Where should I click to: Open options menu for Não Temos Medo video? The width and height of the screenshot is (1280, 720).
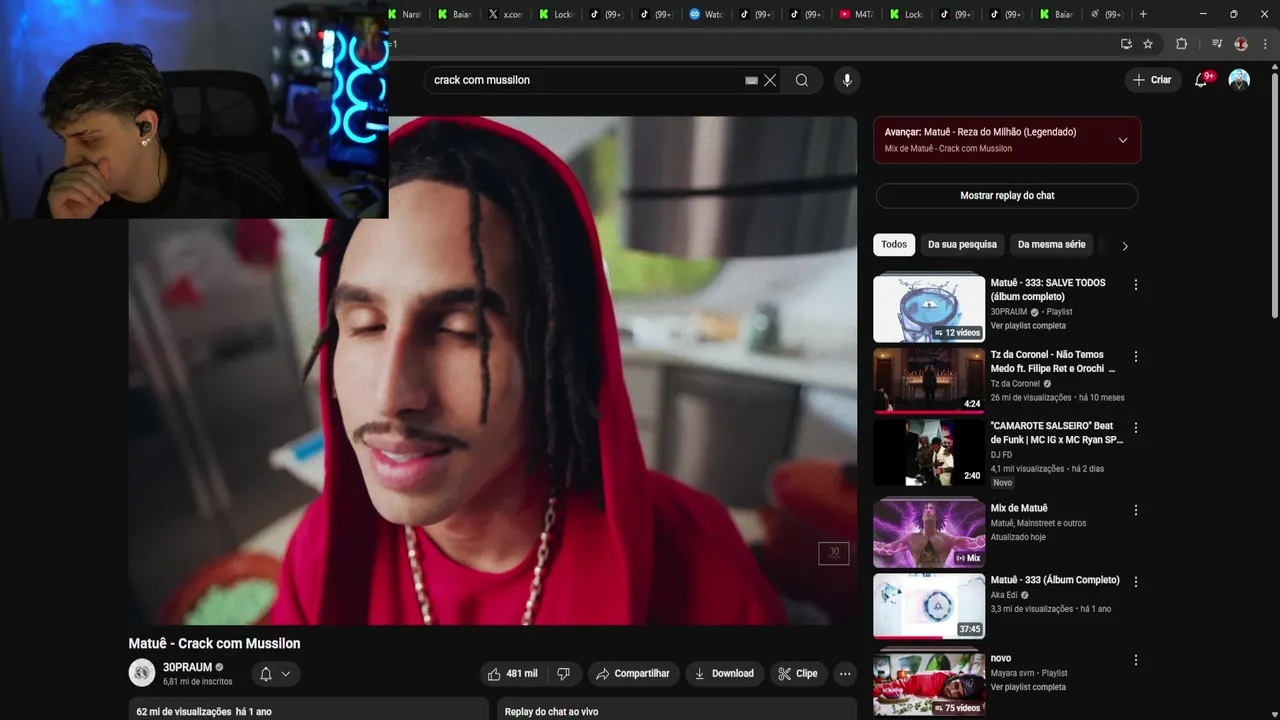[1135, 356]
